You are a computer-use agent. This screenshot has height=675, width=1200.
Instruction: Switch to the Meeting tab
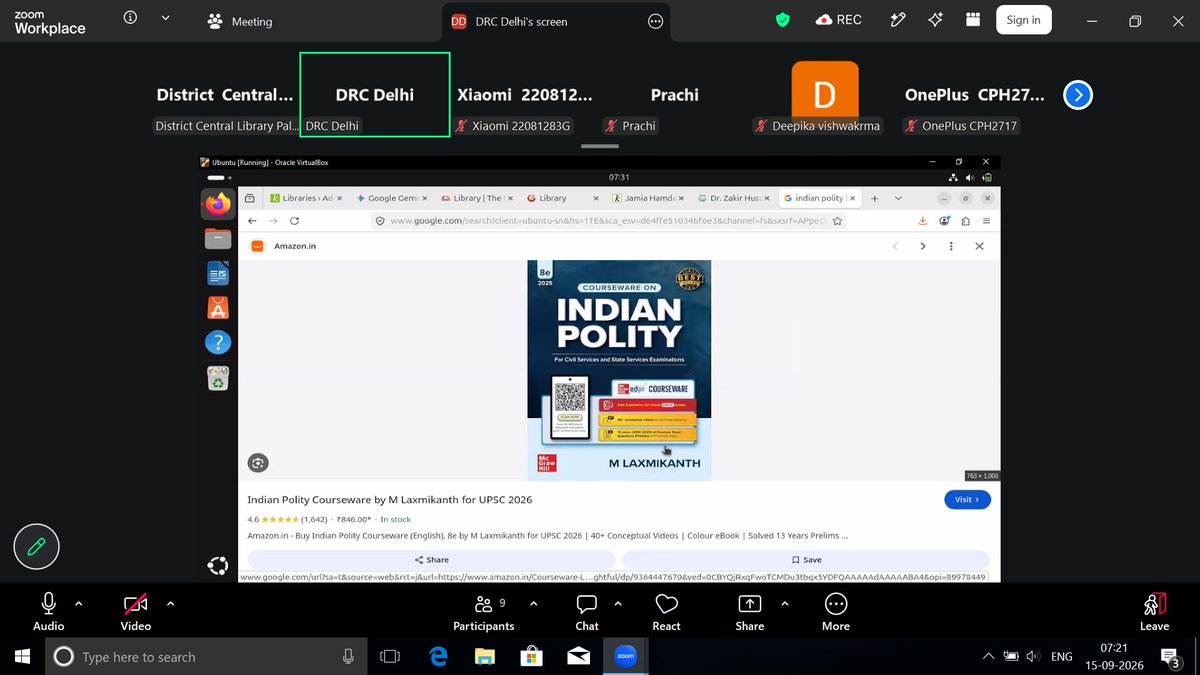coord(239,21)
